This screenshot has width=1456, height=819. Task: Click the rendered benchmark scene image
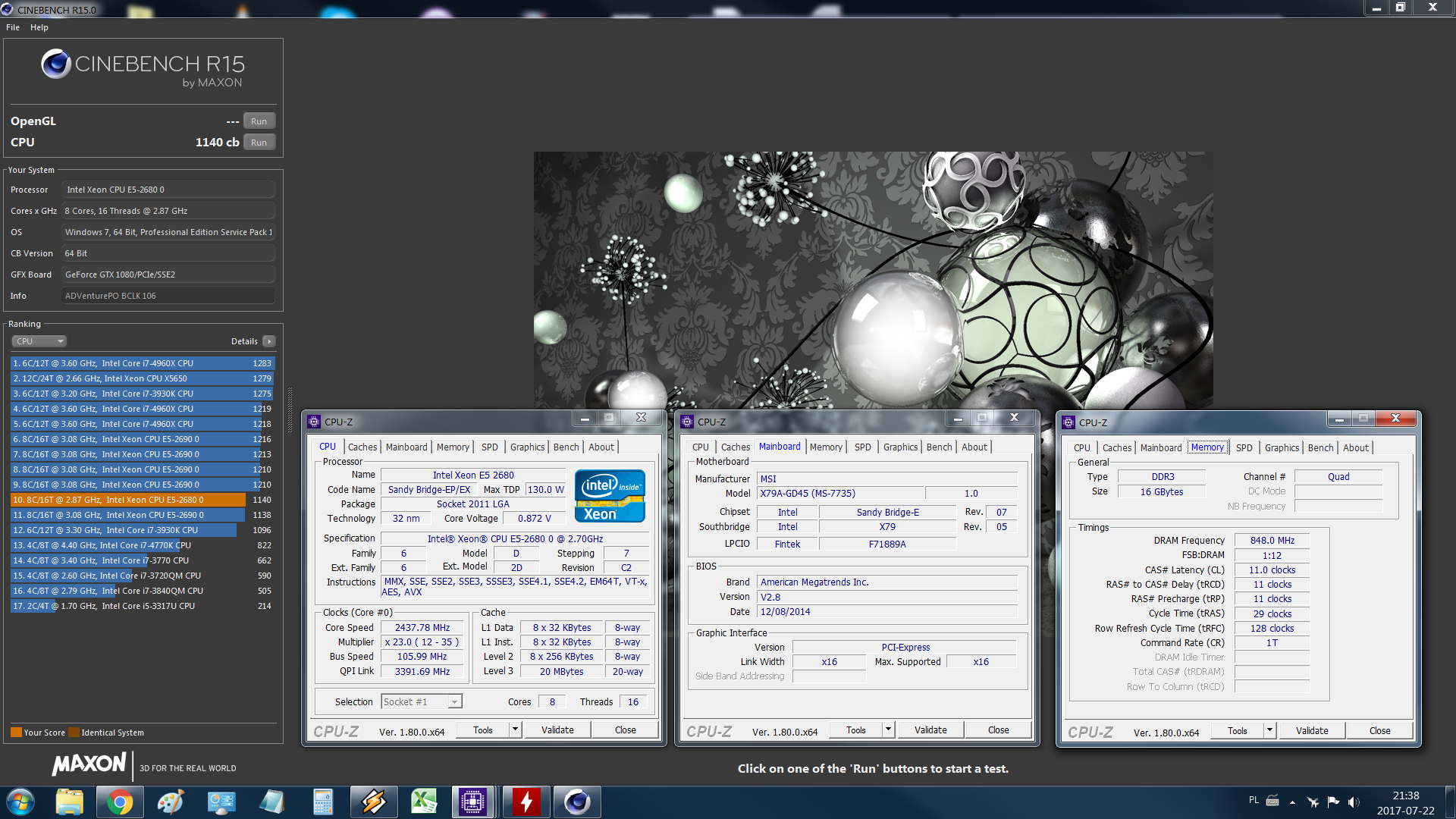coord(873,281)
